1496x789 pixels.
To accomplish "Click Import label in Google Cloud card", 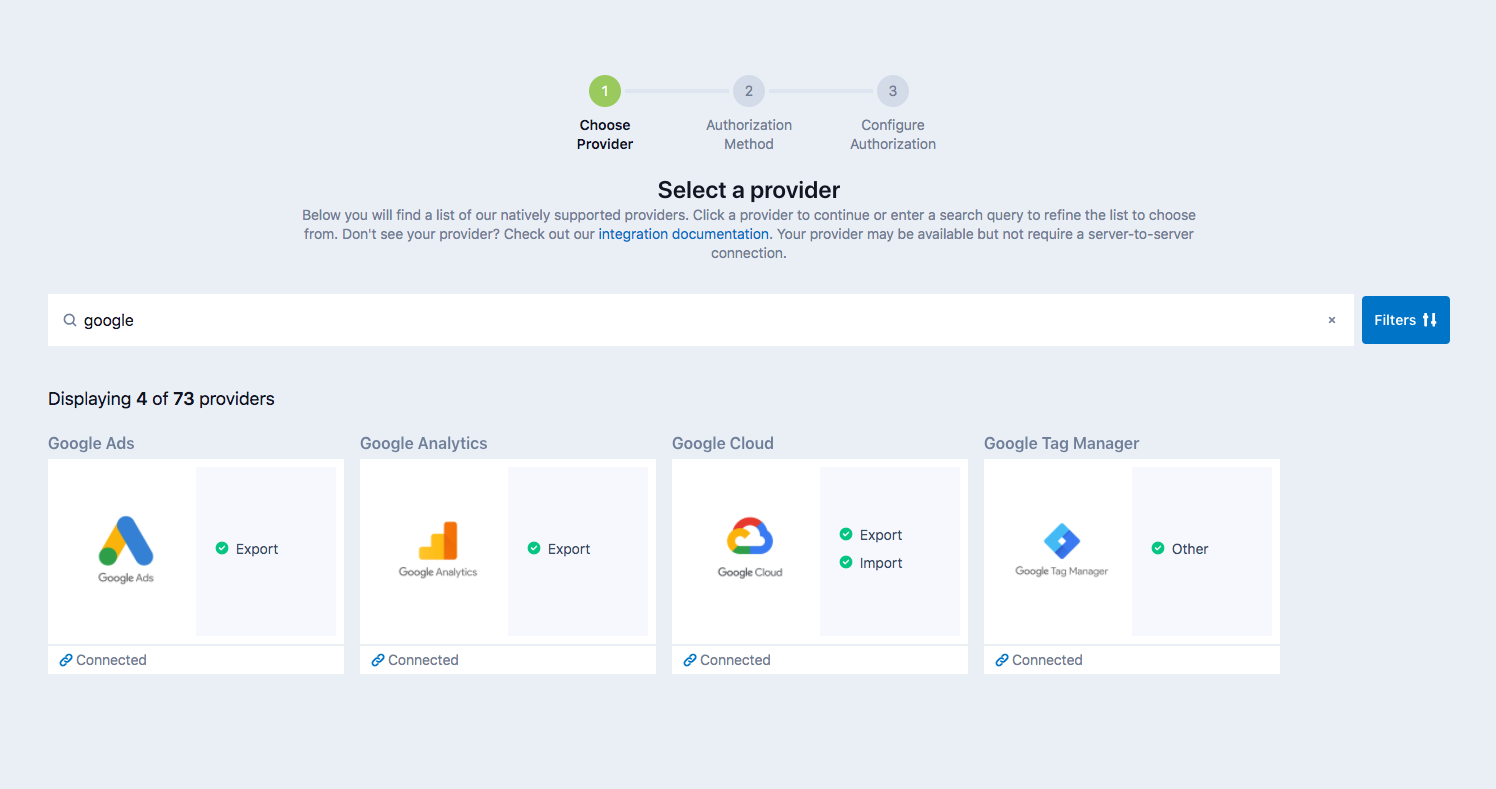I will pyautogui.click(x=881, y=563).
